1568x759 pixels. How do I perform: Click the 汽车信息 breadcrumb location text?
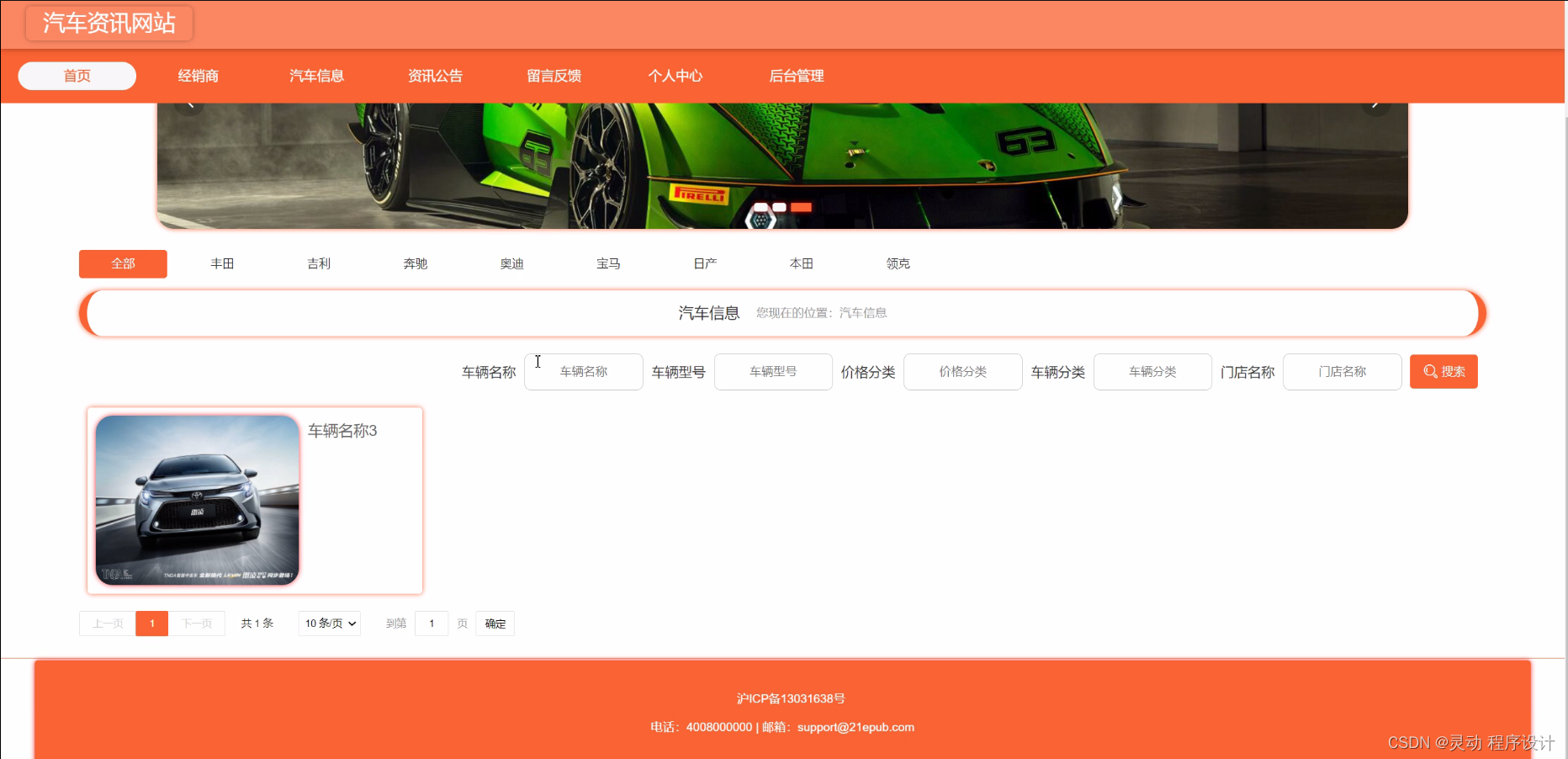[x=863, y=313]
